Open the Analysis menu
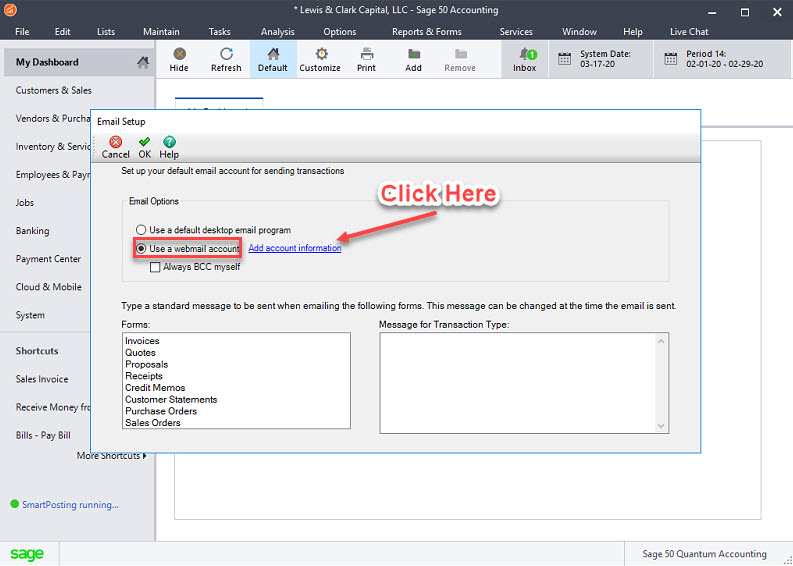 point(278,31)
